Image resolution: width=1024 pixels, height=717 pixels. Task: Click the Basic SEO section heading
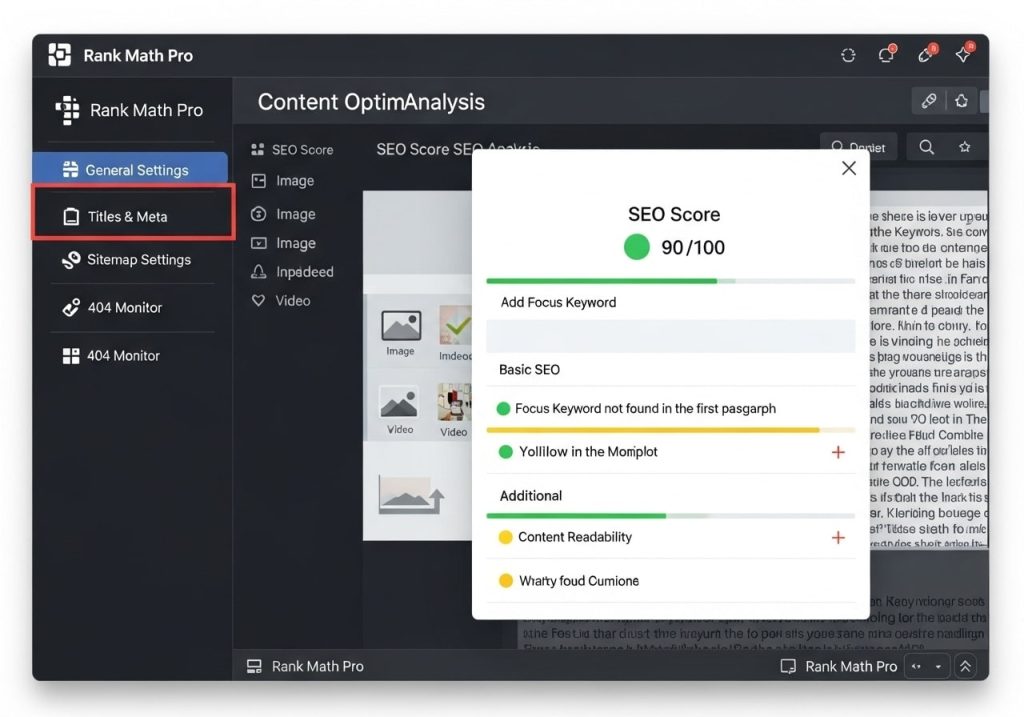(x=529, y=370)
